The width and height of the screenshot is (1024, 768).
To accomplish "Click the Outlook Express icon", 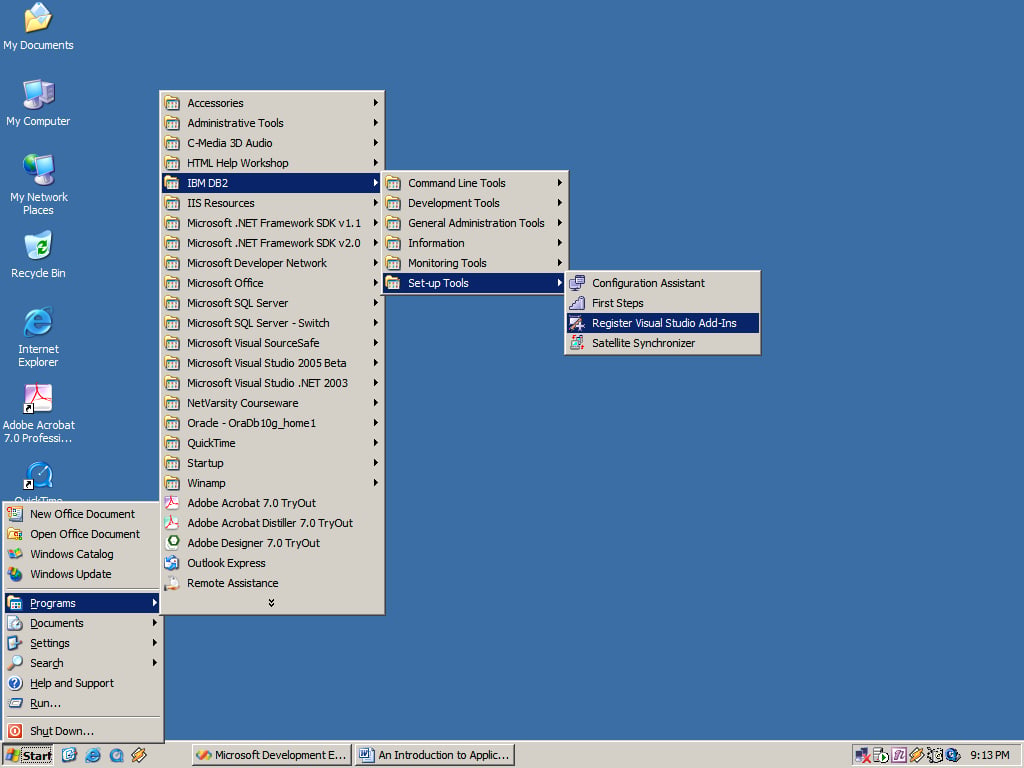I will tap(172, 563).
